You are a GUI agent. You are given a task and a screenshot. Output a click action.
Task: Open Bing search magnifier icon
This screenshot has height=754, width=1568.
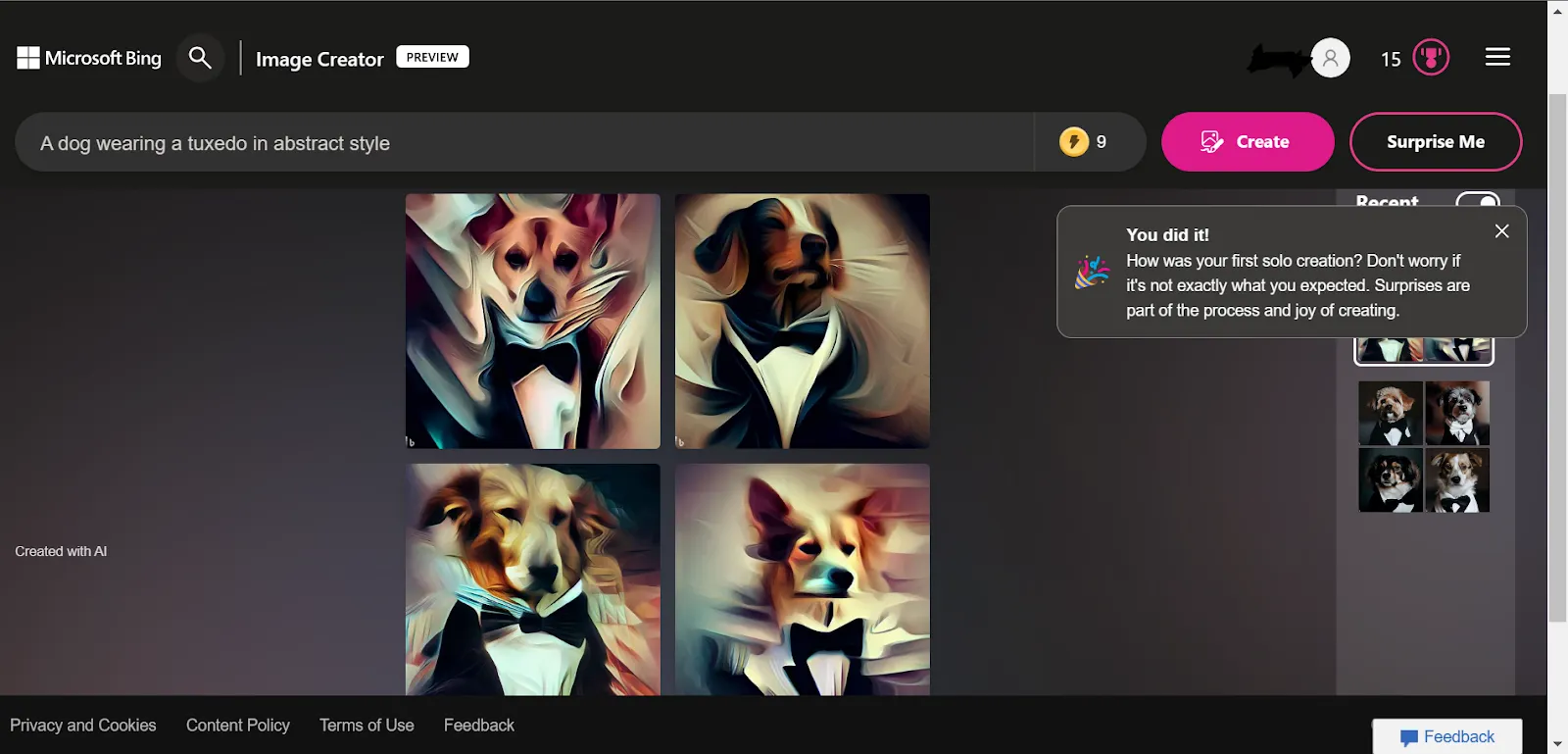(200, 59)
